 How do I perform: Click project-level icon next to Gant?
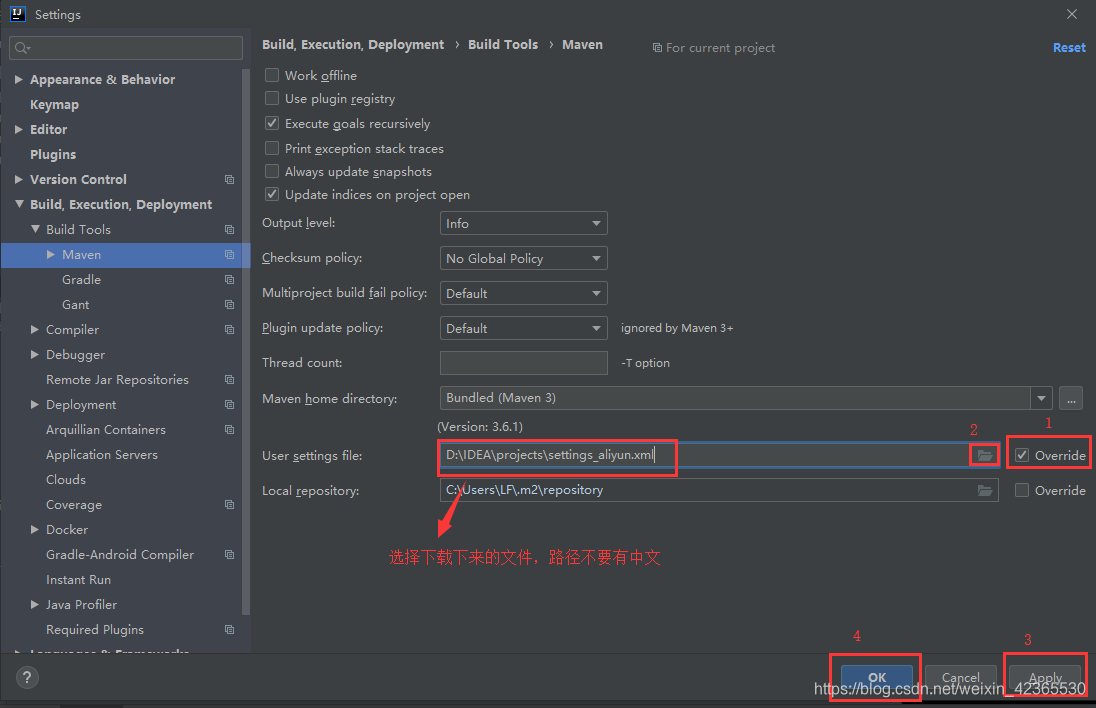coord(229,305)
